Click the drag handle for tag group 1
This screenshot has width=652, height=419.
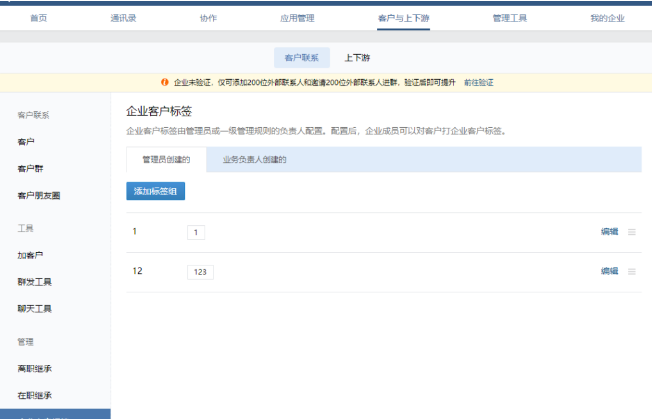coord(631,232)
